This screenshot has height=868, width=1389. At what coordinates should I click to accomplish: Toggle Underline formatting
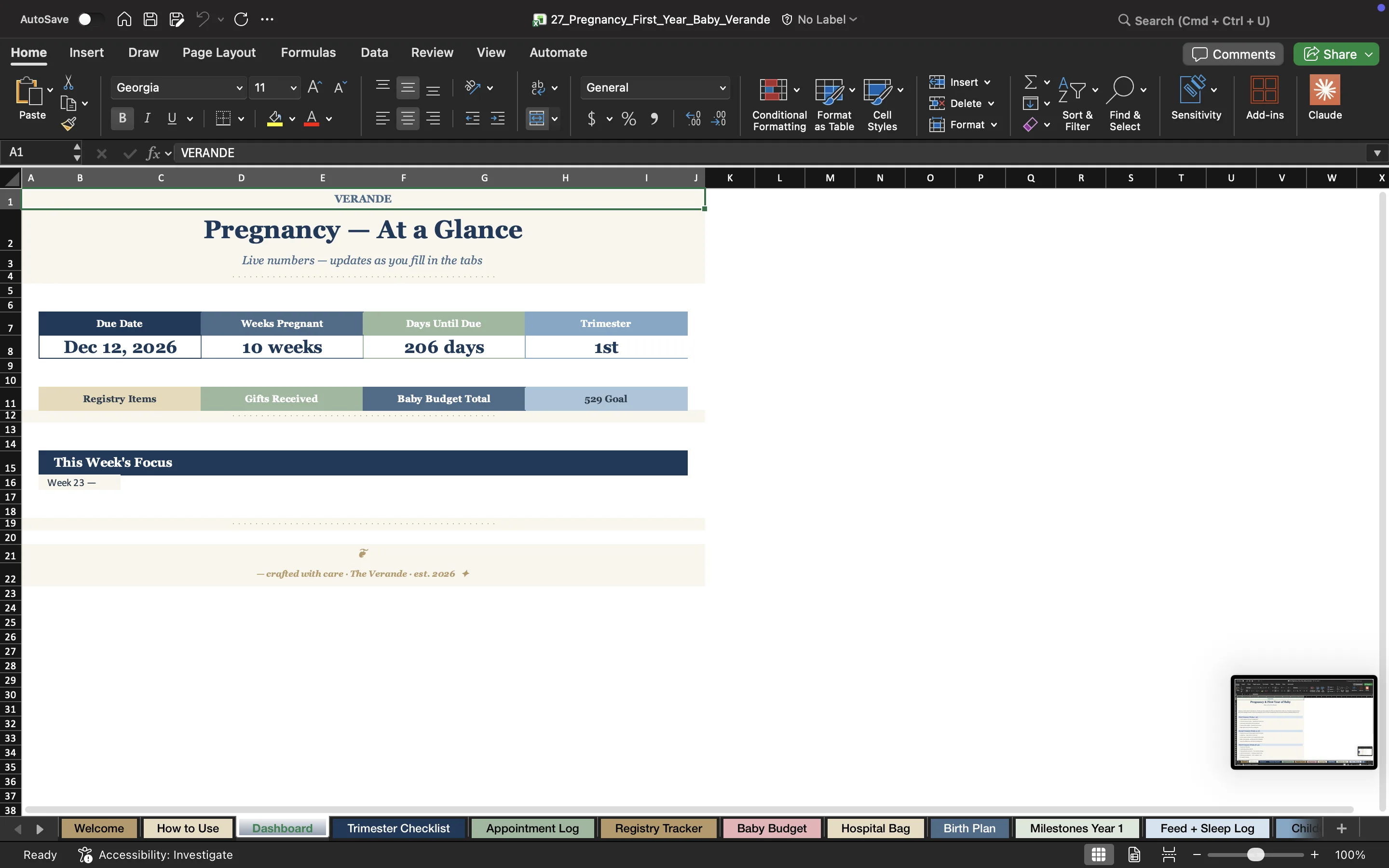[x=172, y=118]
